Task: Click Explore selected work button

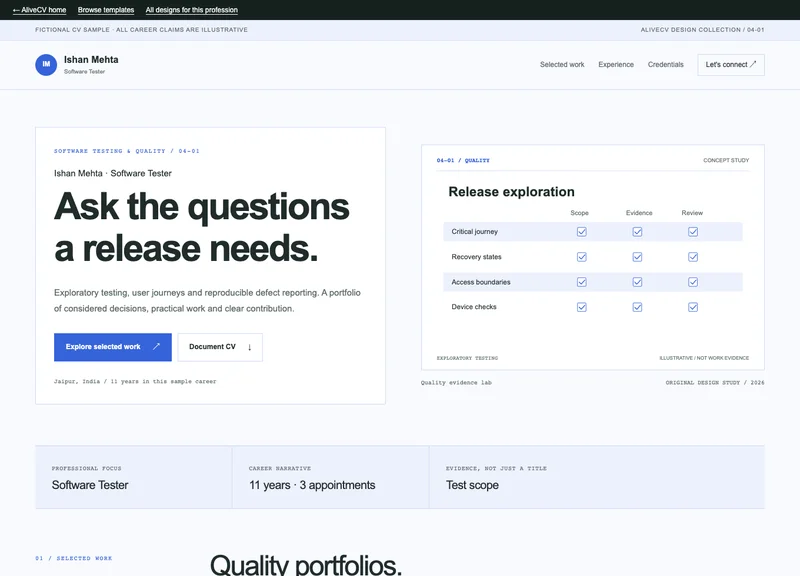Action: click(113, 347)
